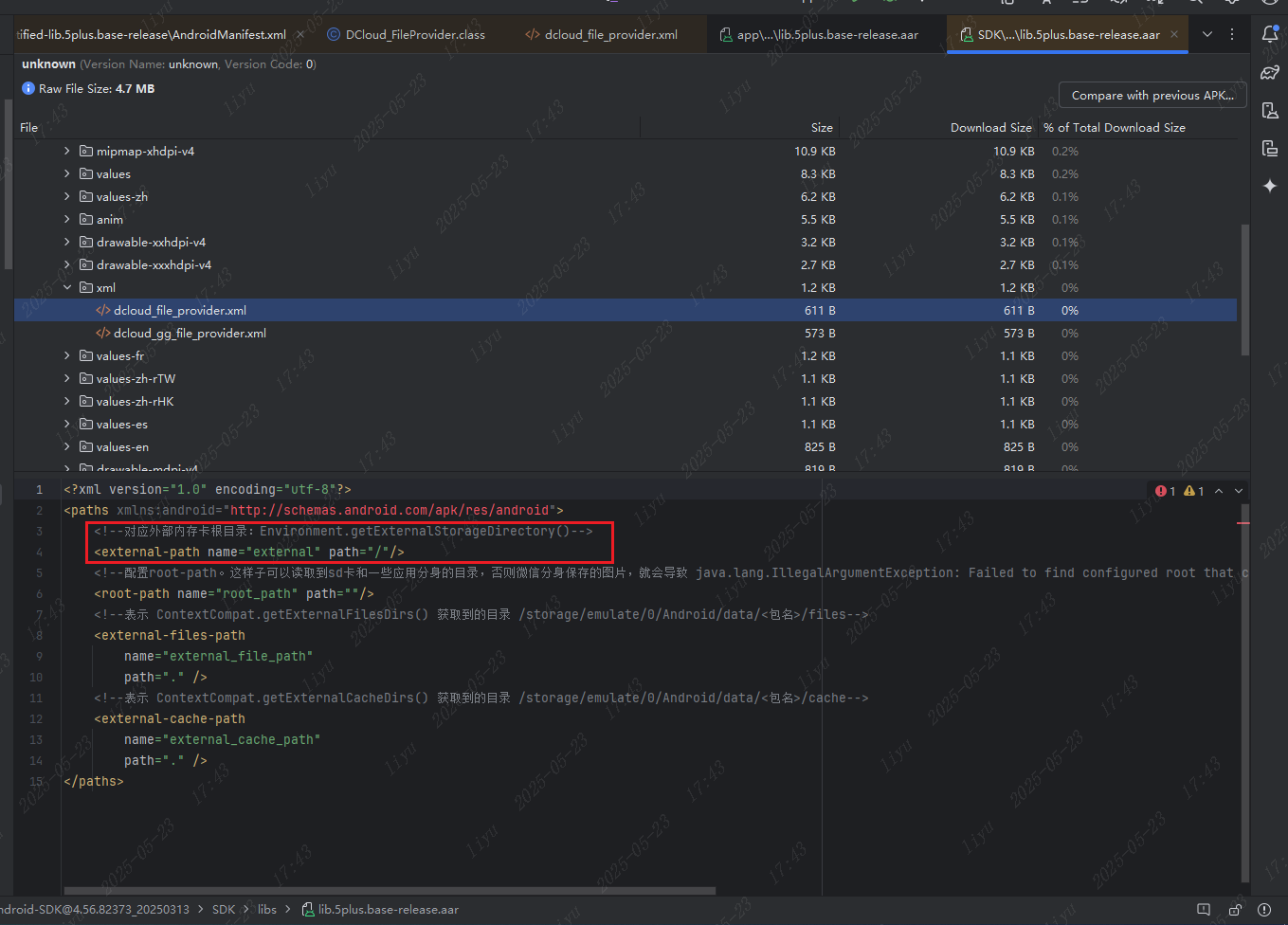Click the file tree vertical scrollbar
This screenshot has height=925, width=1288.
[x=1244, y=289]
